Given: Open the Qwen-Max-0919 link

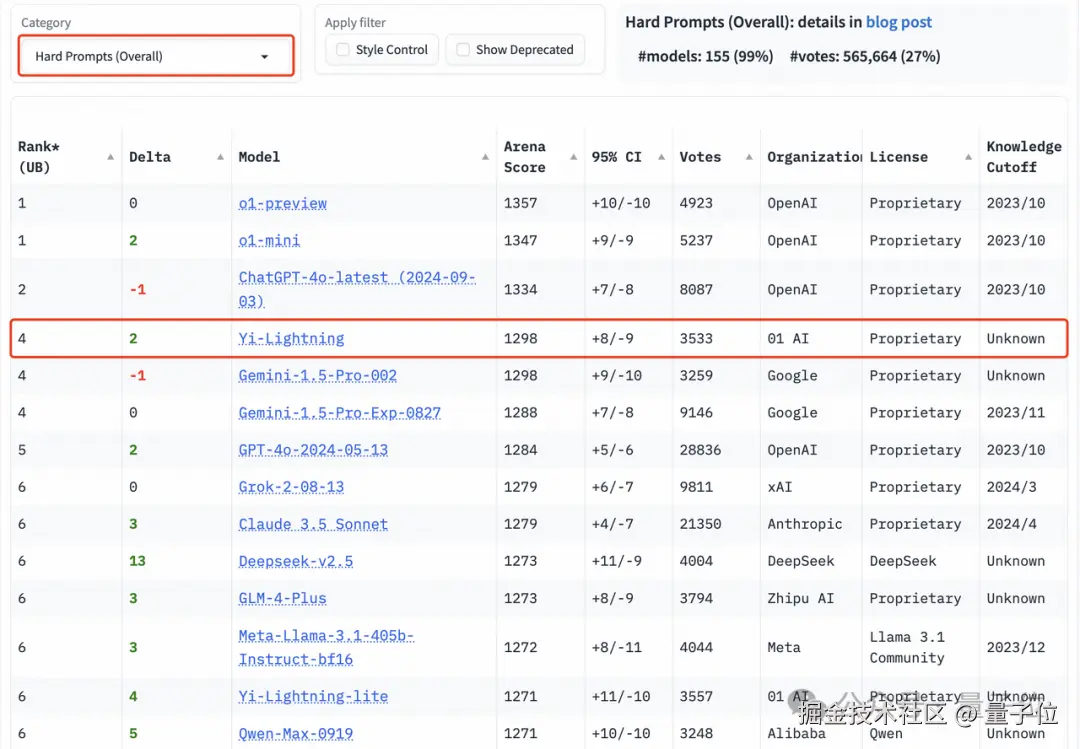Looking at the screenshot, I should point(295,734).
